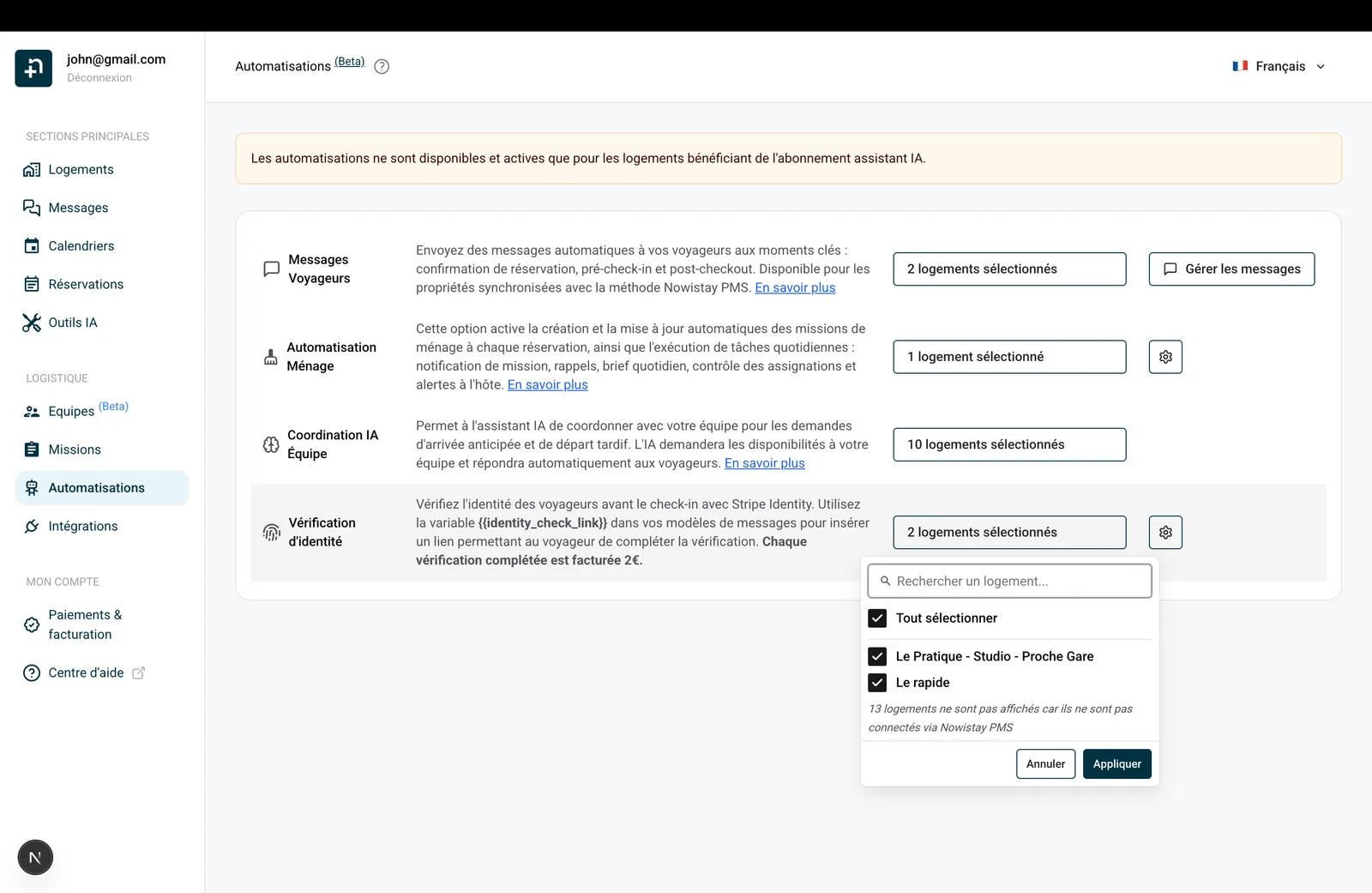The width and height of the screenshot is (1372, 893).
Task: Open the Réservations section
Action: [x=102, y=284]
